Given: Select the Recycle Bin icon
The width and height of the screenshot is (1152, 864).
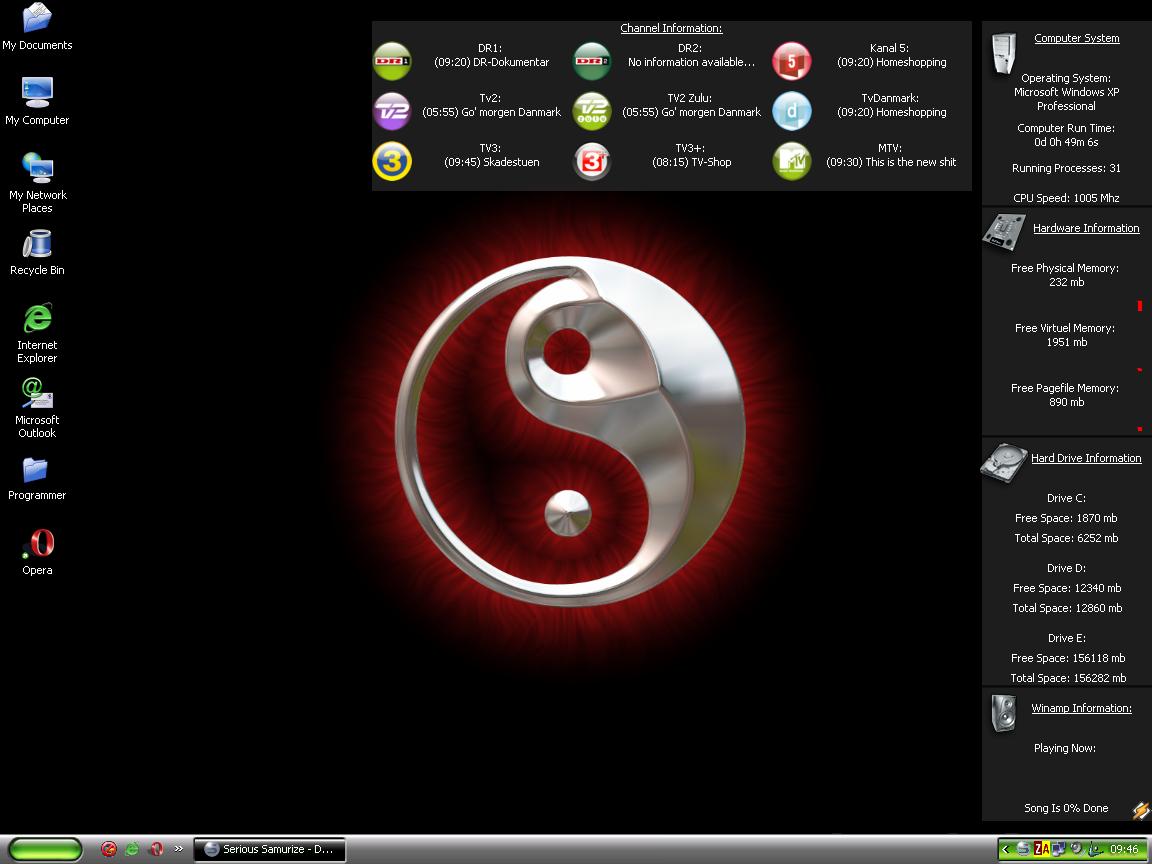Looking at the screenshot, I should pyautogui.click(x=37, y=253).
